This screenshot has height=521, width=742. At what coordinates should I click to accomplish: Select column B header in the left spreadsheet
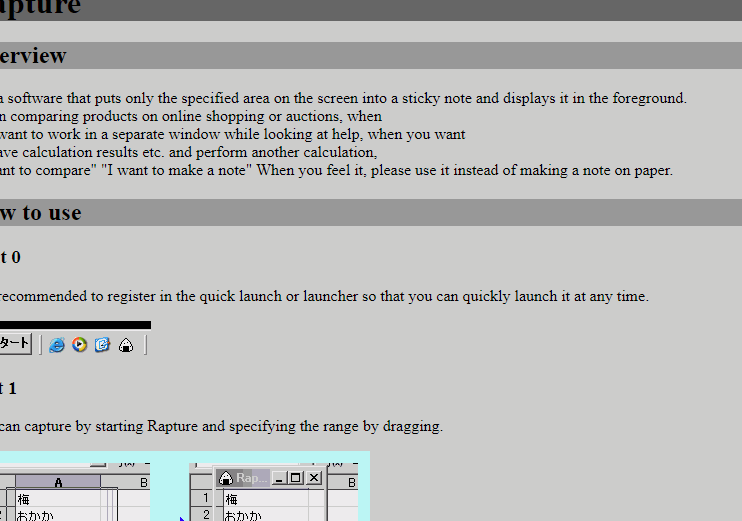[143, 482]
